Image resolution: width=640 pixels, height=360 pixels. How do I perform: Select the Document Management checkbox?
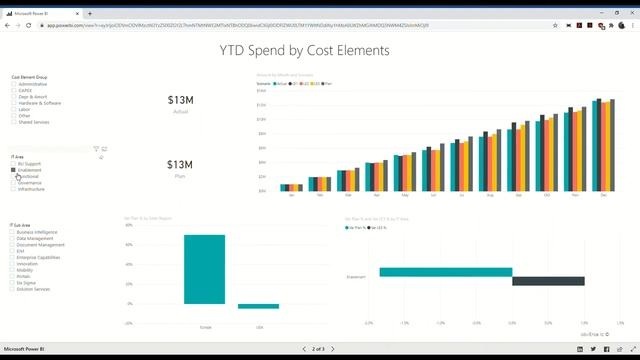[x=12, y=244]
